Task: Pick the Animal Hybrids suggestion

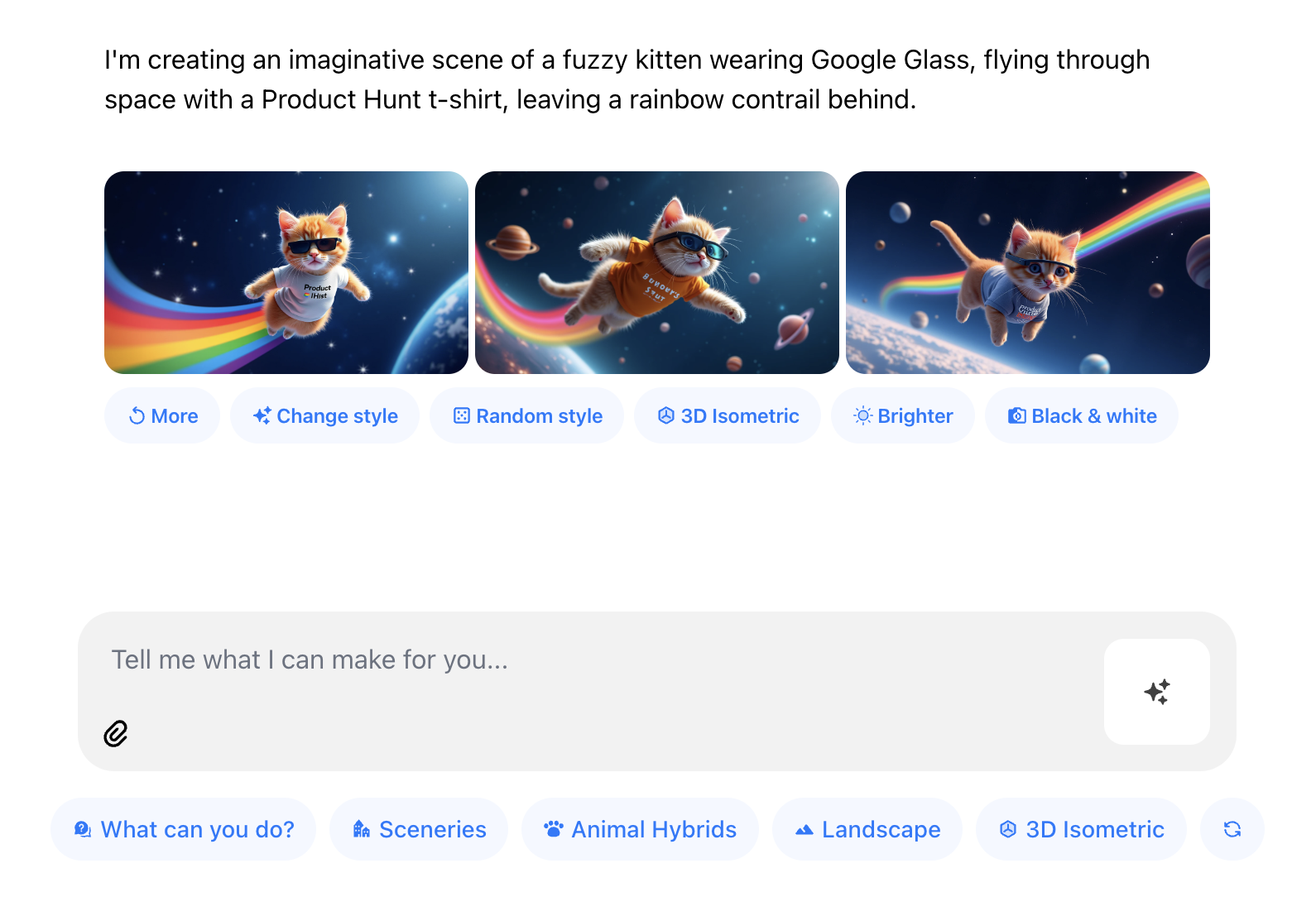Action: coord(640,829)
